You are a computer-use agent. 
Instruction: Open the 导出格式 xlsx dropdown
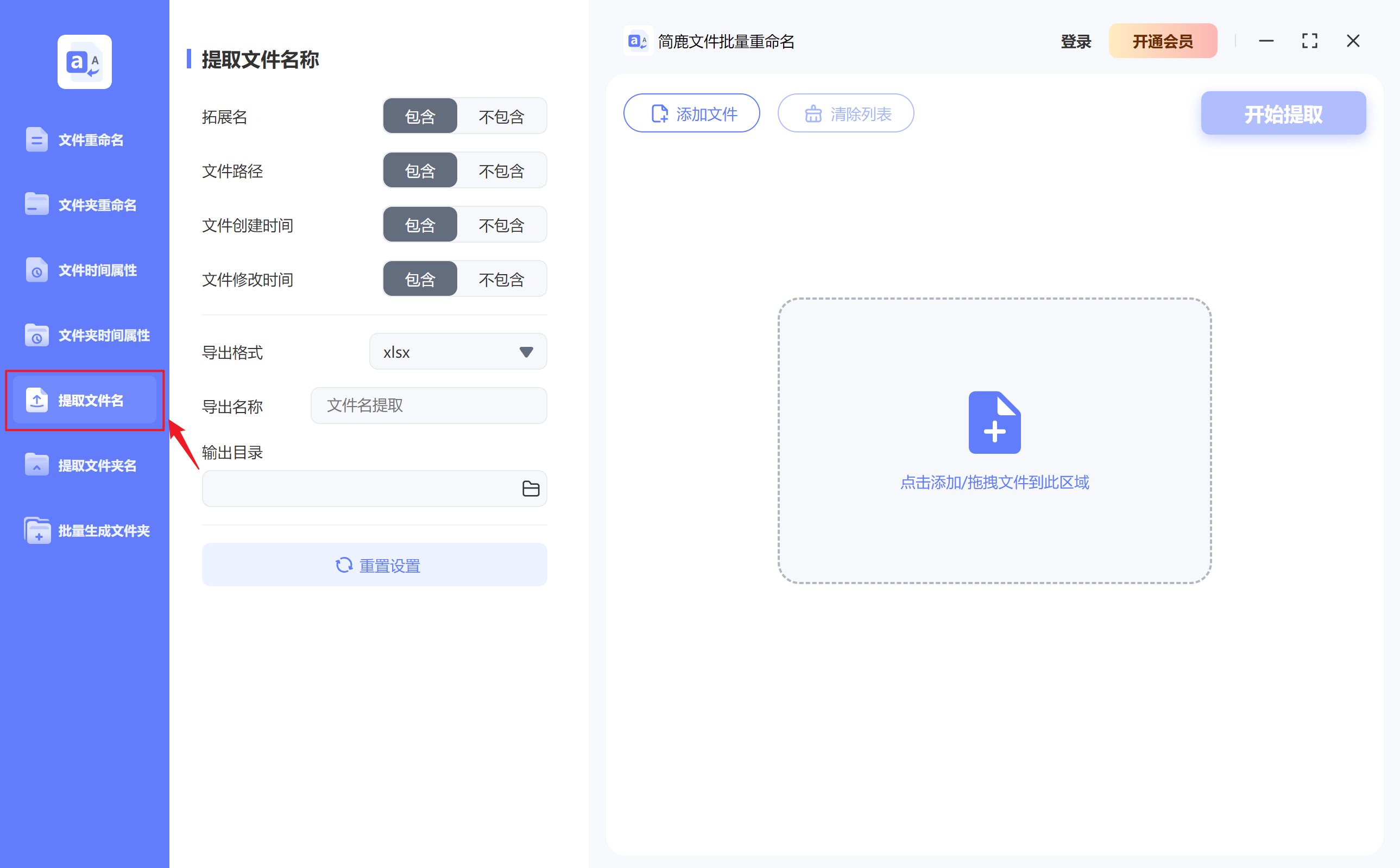point(457,351)
